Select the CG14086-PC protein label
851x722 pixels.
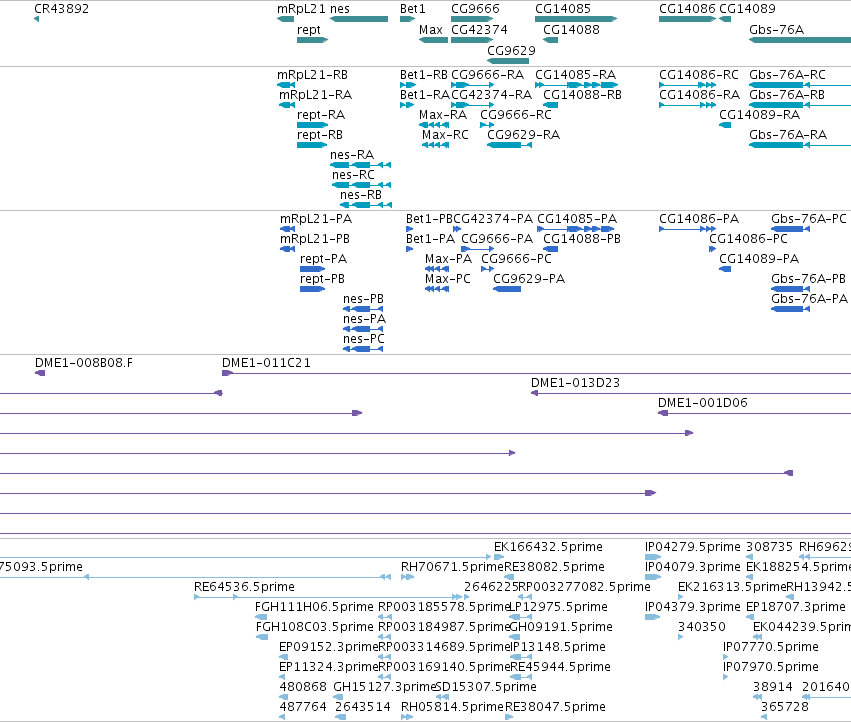point(748,239)
